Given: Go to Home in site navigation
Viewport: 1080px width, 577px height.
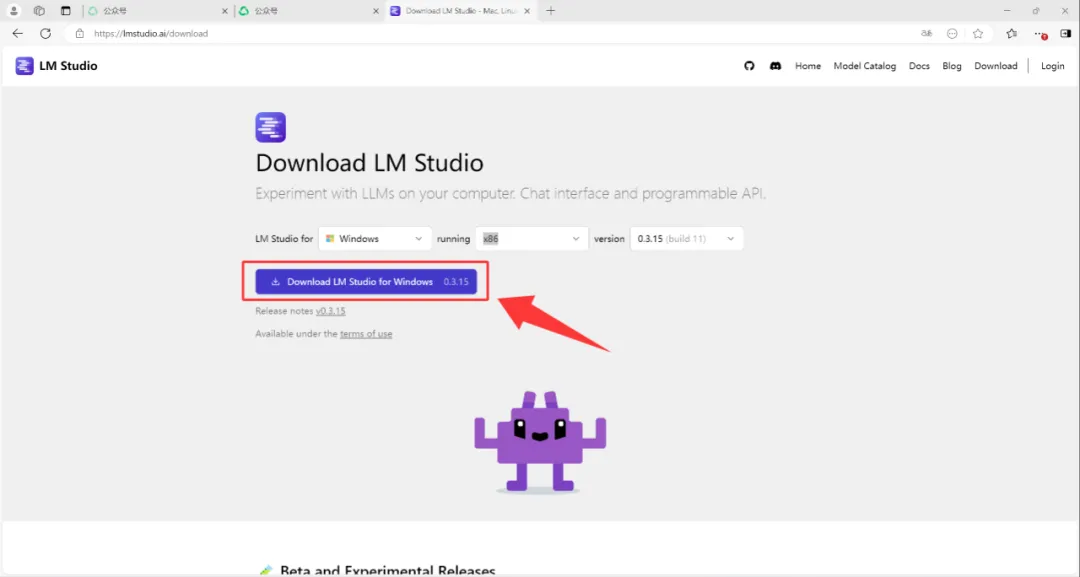Looking at the screenshot, I should pos(808,66).
